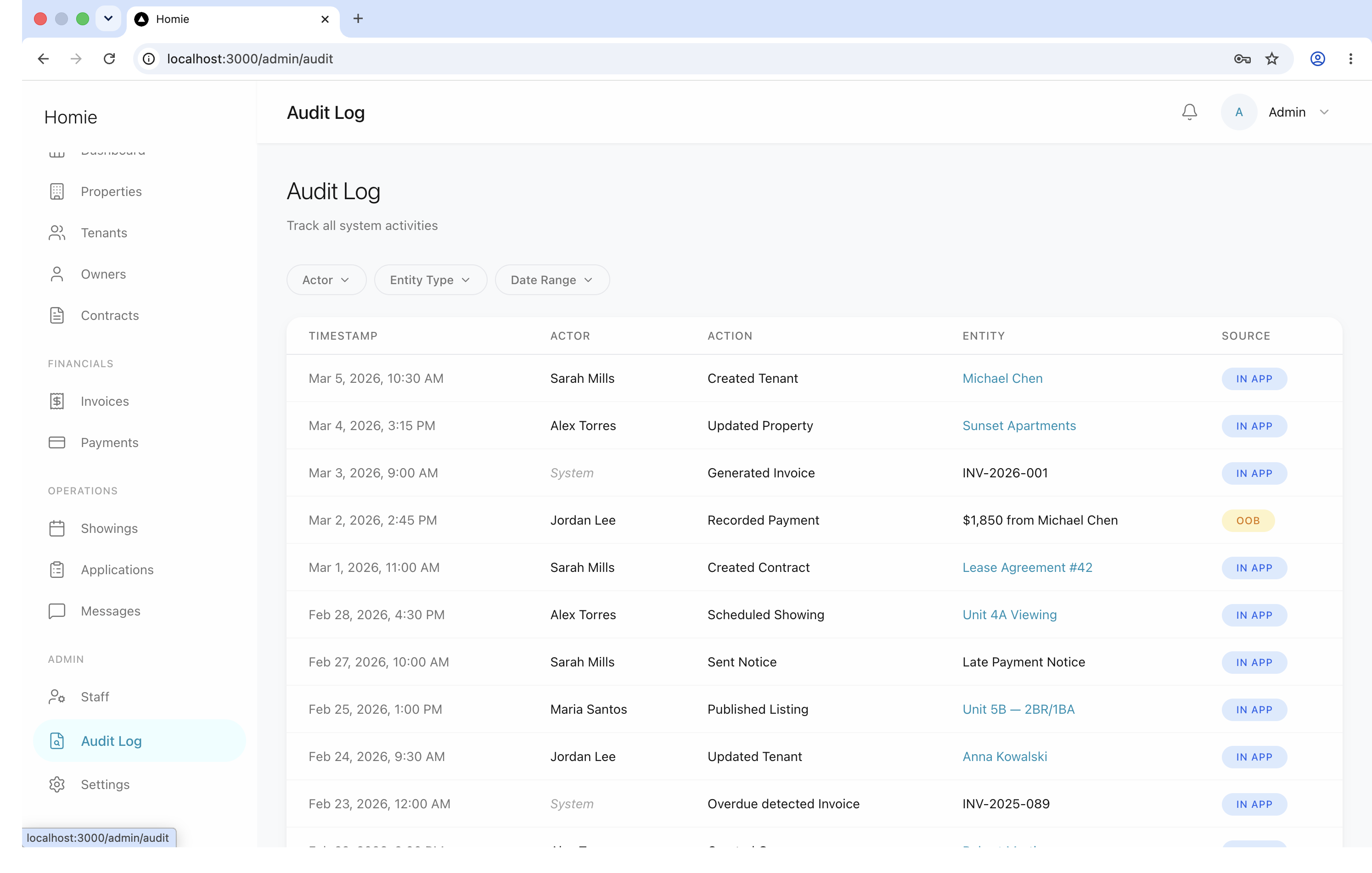Open a new browser tab
1372x873 pixels.
pyautogui.click(x=358, y=19)
